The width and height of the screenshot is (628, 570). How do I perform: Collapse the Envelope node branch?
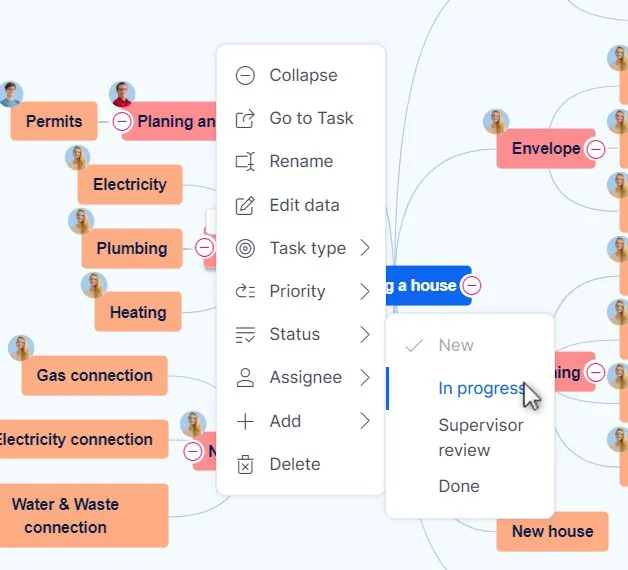tap(595, 149)
